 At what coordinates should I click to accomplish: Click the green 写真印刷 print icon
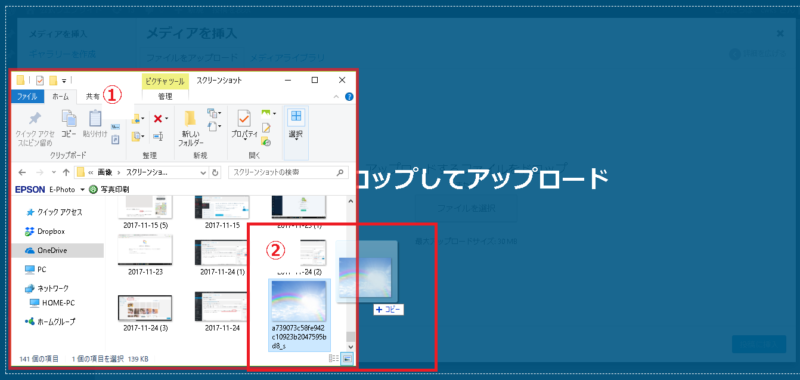pyautogui.click(x=93, y=189)
